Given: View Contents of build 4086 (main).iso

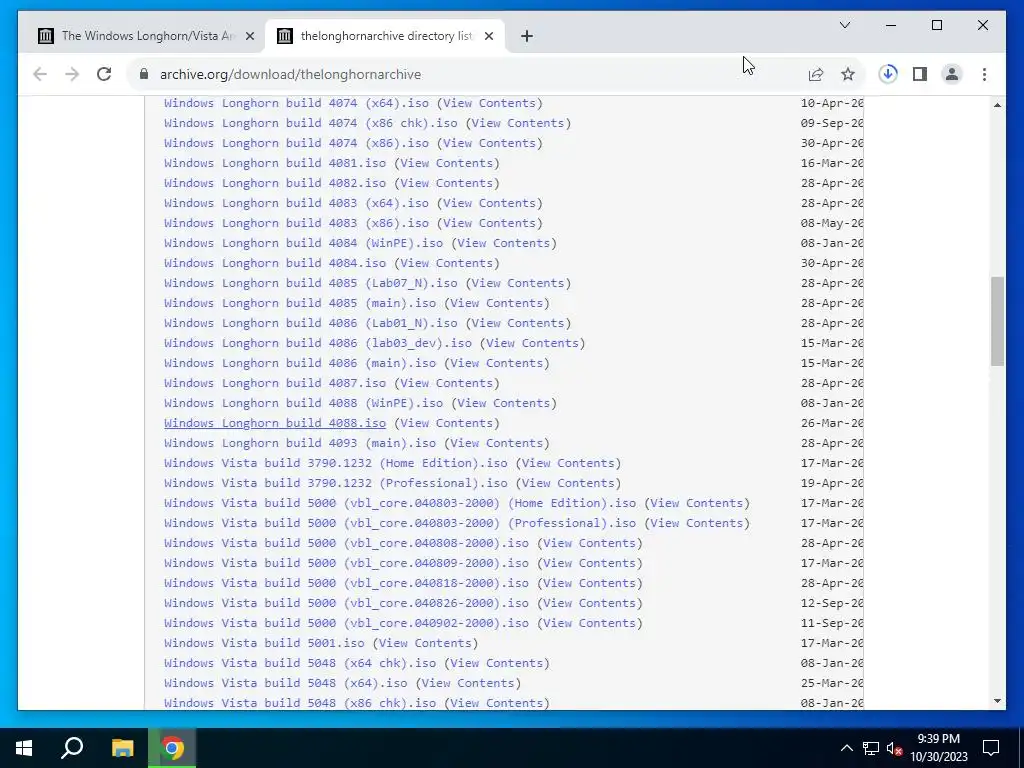Looking at the screenshot, I should click(497, 363).
